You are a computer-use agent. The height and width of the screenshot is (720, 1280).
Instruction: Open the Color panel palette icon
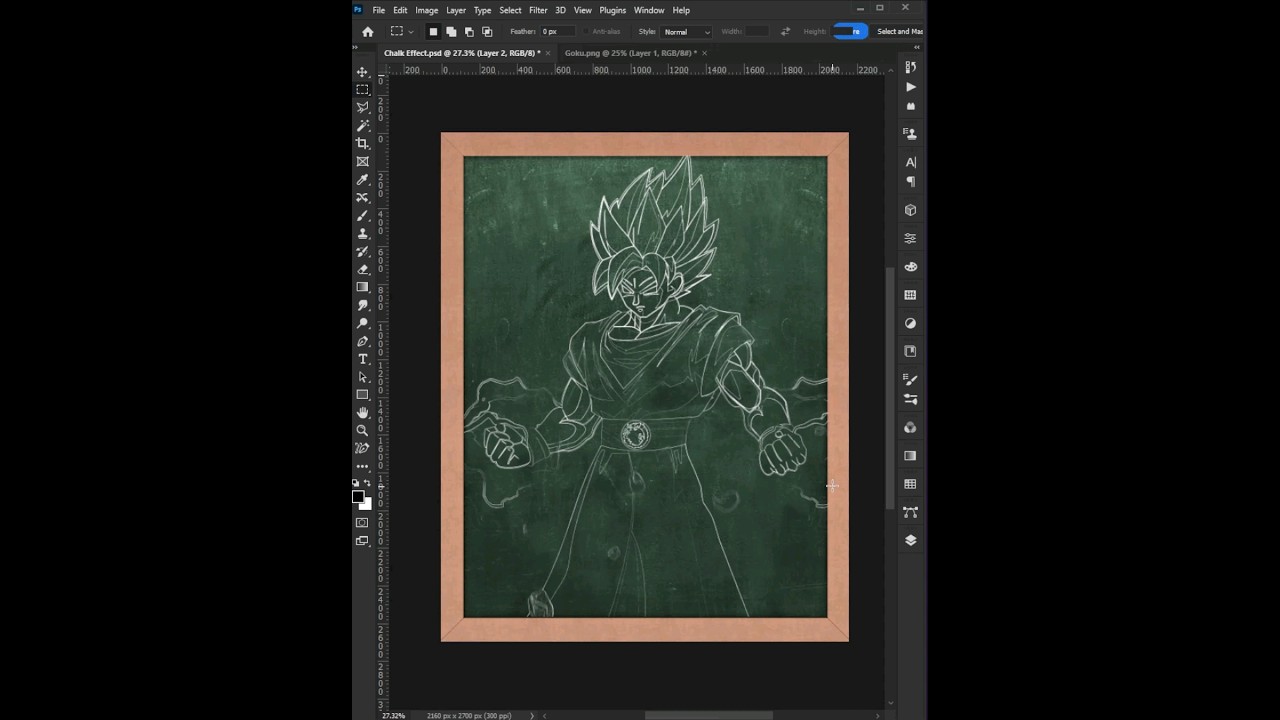point(910,267)
